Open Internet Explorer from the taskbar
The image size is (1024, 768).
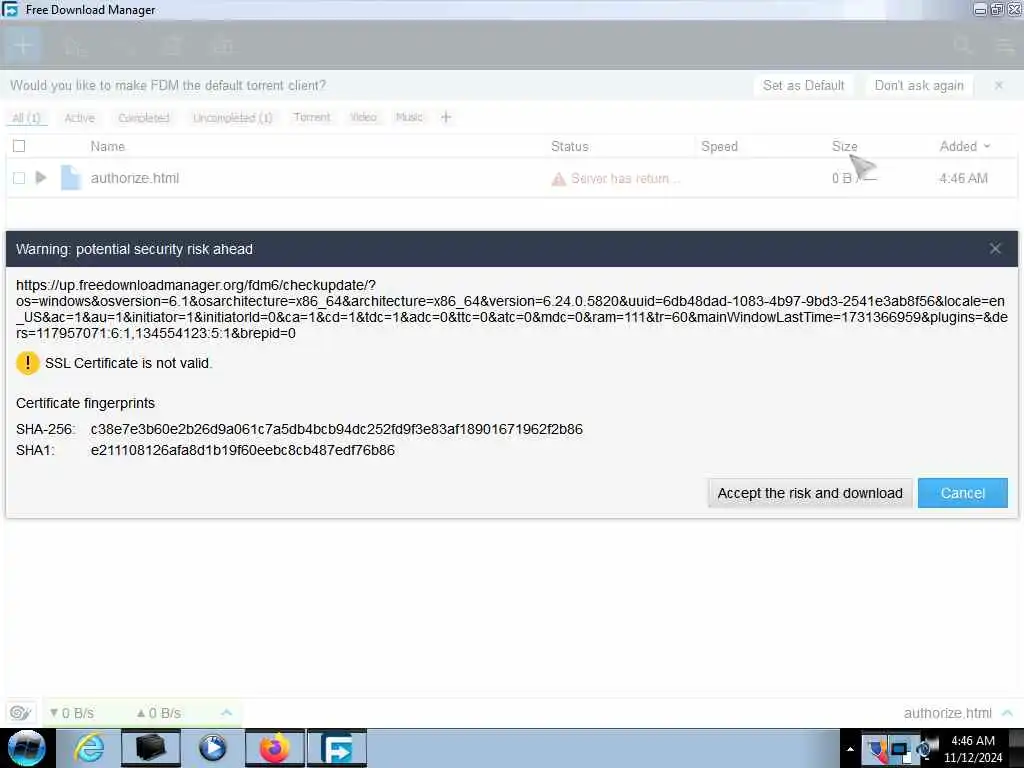[89, 748]
